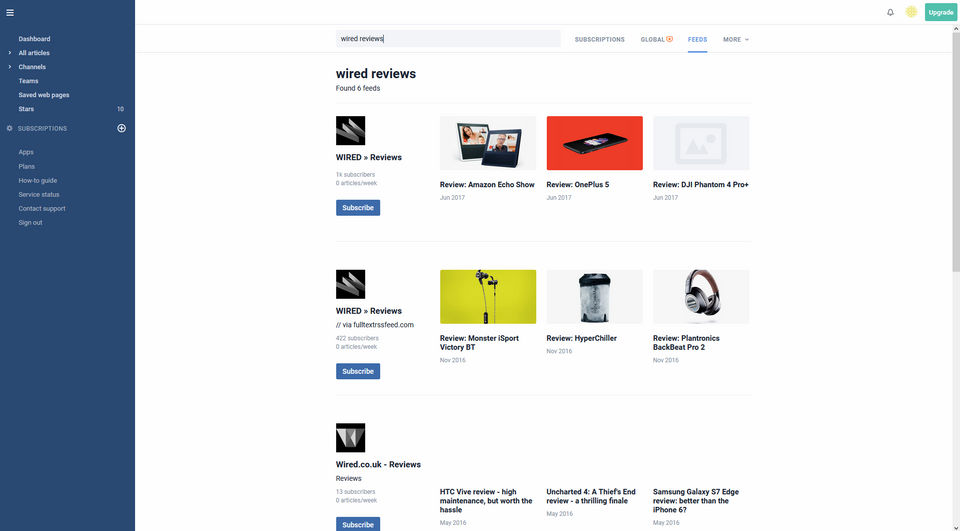Viewport: 960px width, 531px height.
Task: Expand the All articles tree item
Action: (9, 53)
